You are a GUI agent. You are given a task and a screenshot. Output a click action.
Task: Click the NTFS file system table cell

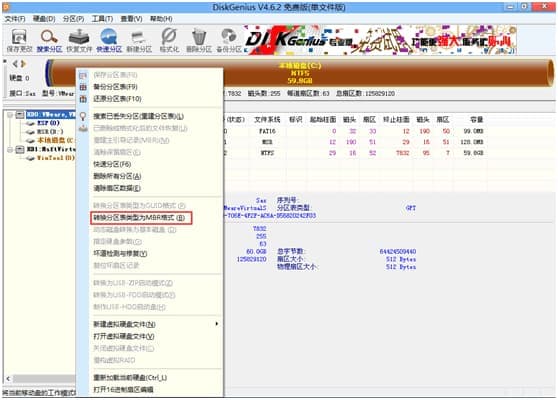[267, 153]
